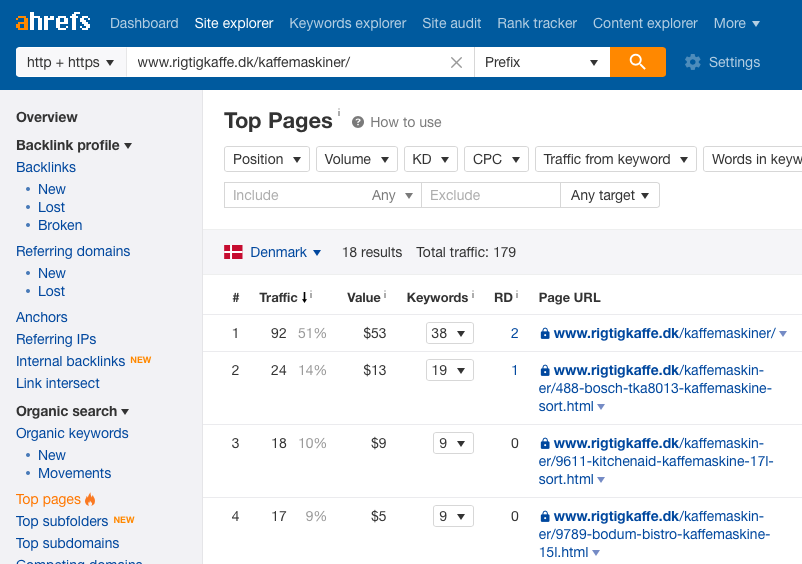Open the Position filter dropdown

click(x=266, y=159)
